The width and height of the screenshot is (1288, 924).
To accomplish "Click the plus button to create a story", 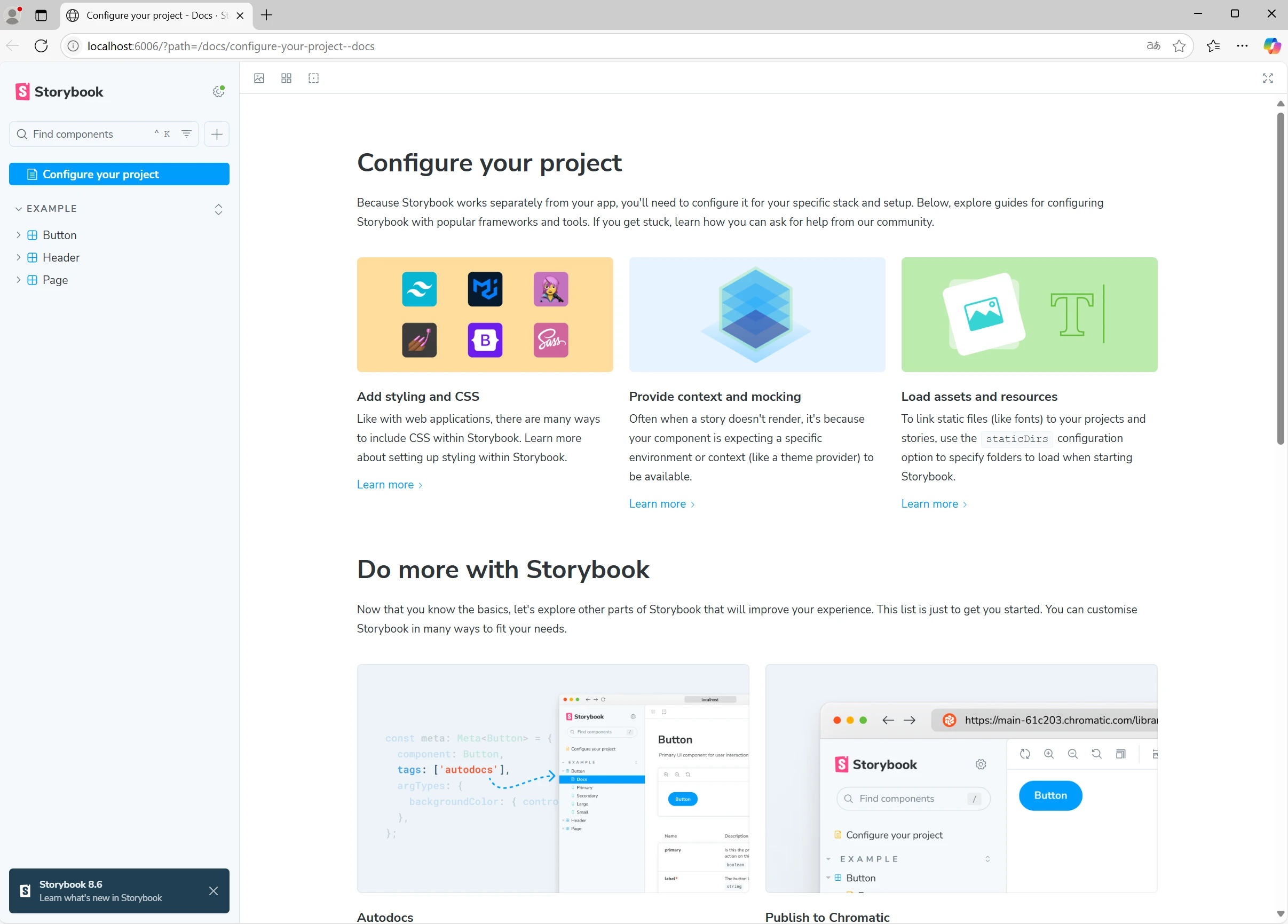I will [217, 134].
